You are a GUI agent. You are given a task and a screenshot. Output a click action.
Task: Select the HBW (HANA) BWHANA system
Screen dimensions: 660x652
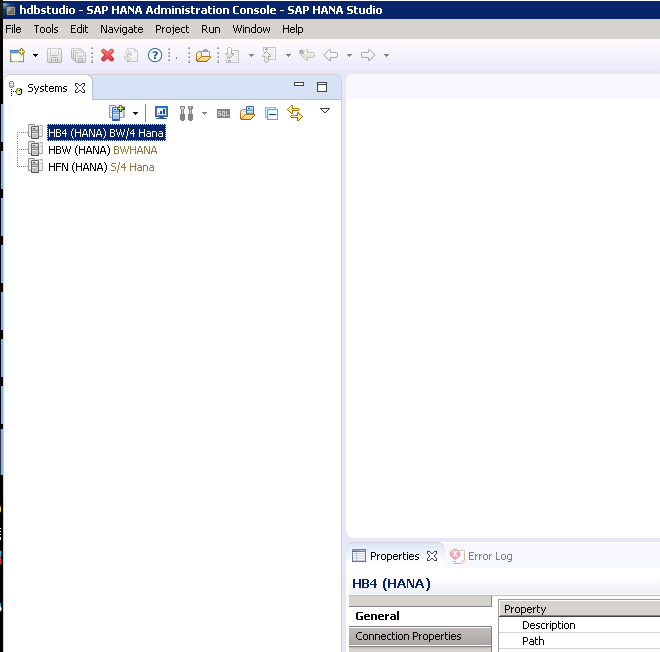pyautogui.click(x=103, y=150)
